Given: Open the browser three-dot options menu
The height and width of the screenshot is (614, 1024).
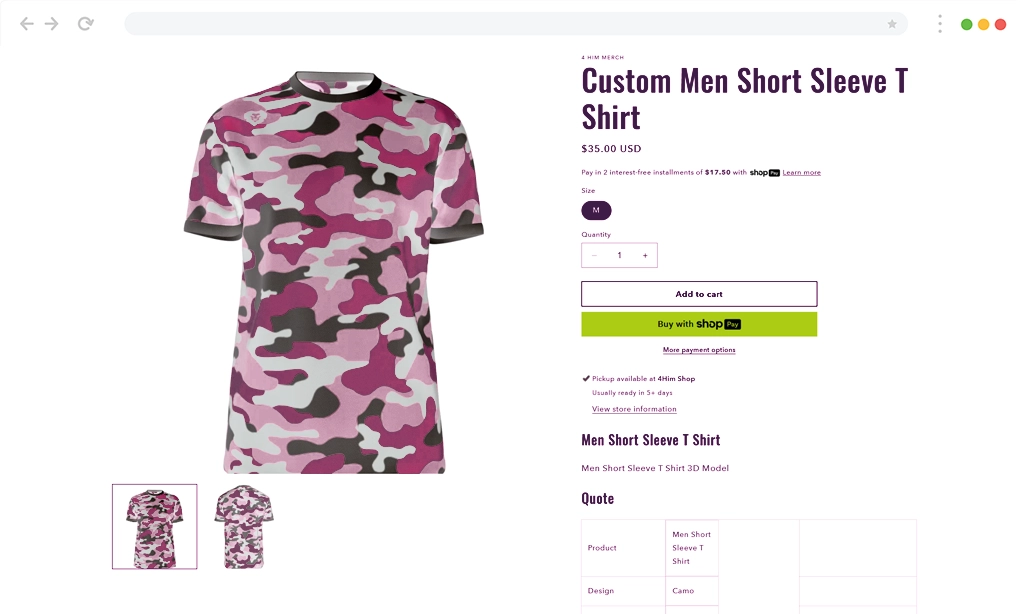Looking at the screenshot, I should point(938,23).
